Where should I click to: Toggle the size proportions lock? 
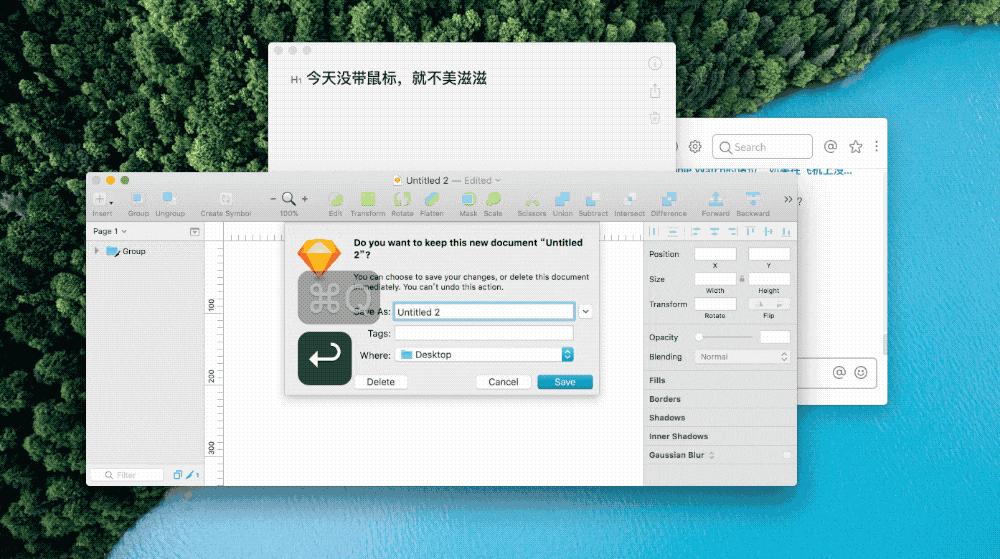[742, 279]
